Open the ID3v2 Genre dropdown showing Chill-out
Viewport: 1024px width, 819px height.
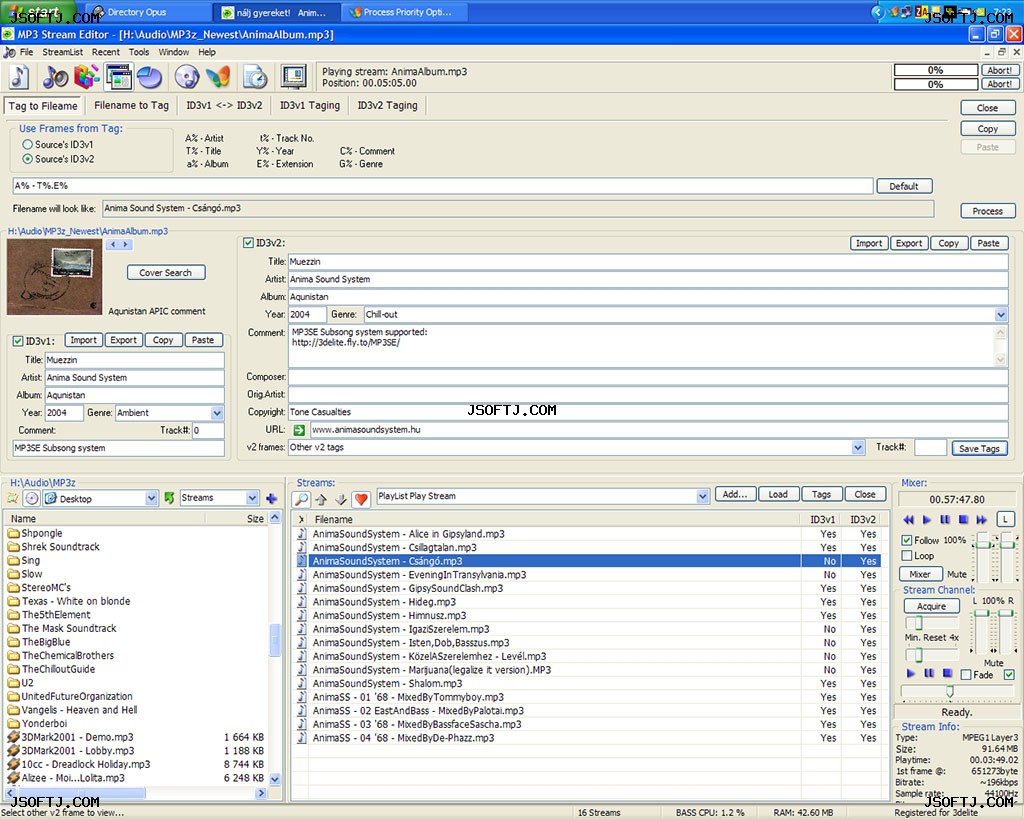1001,315
